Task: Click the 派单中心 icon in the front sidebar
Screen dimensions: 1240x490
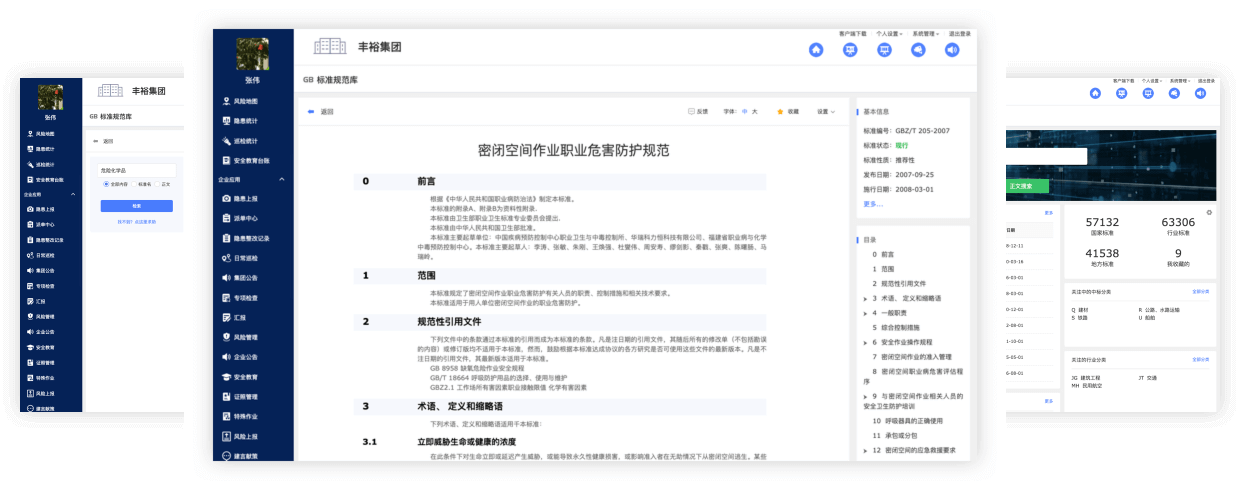Action: point(226,218)
